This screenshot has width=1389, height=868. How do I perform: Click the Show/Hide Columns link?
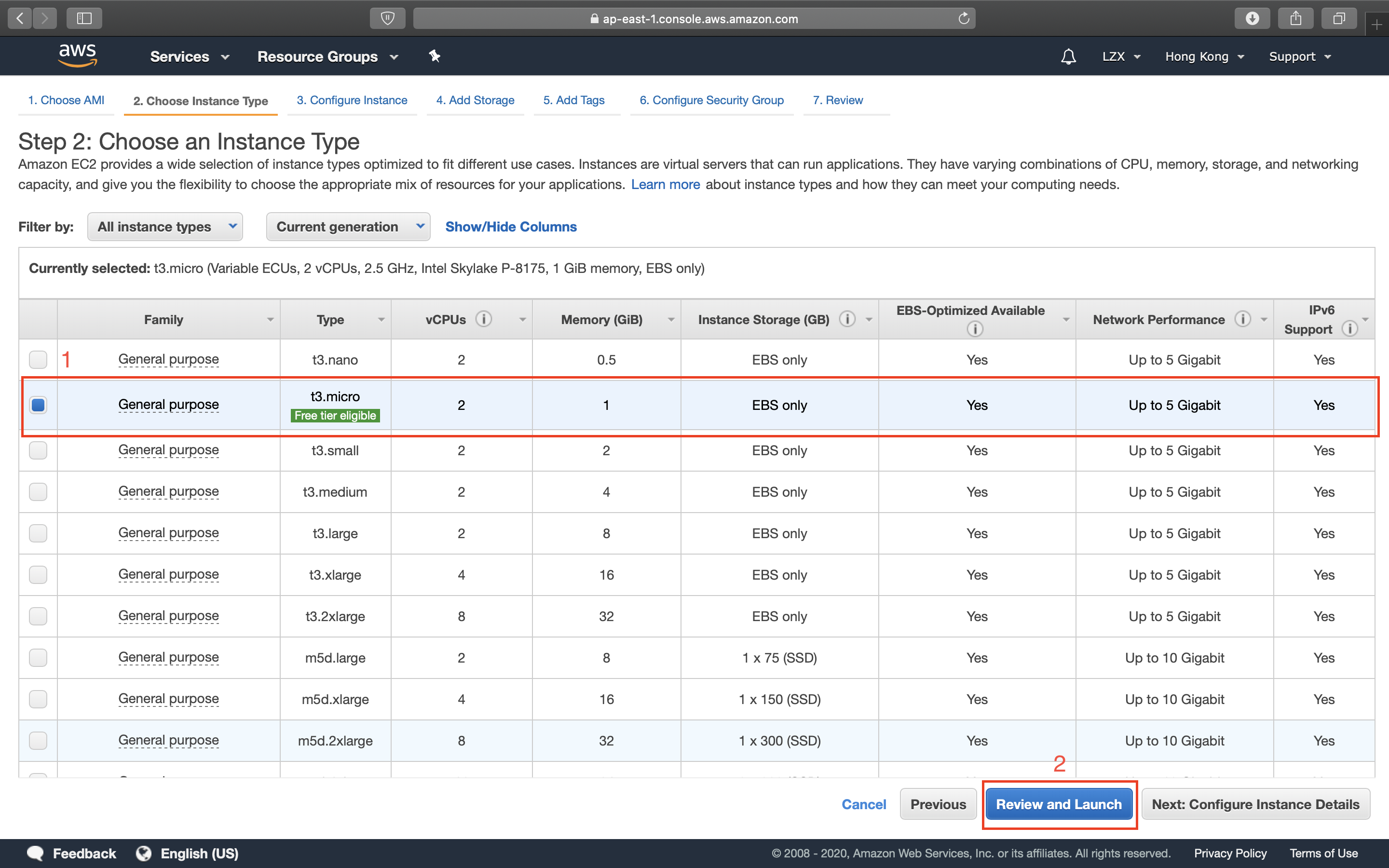click(x=511, y=227)
